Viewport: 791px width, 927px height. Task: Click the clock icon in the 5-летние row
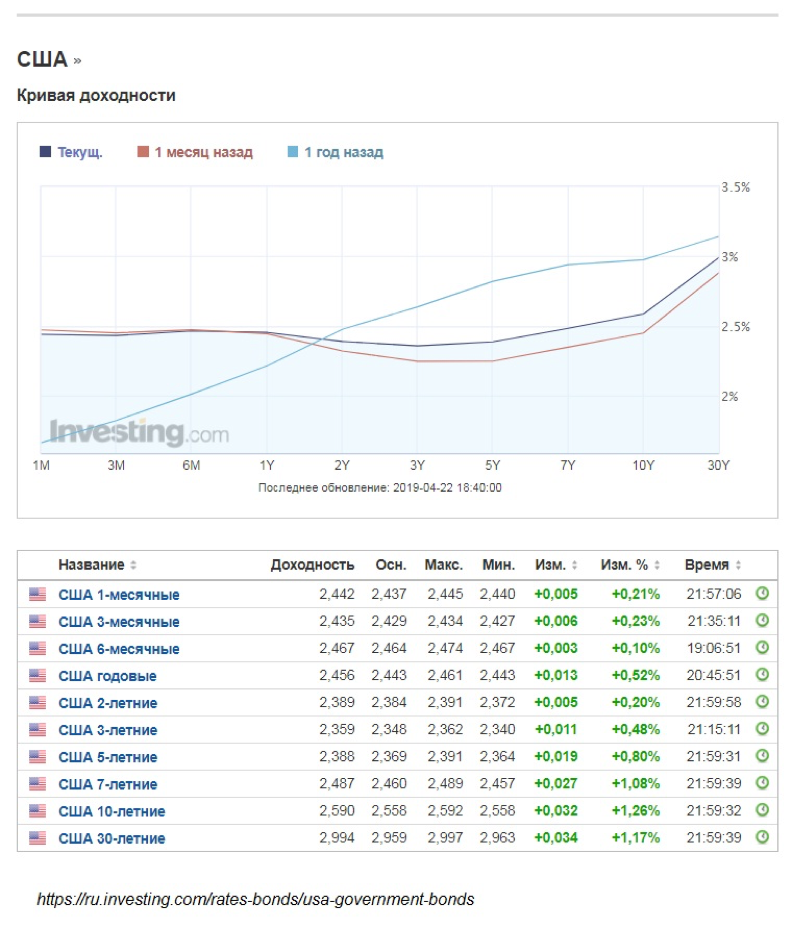tap(762, 756)
